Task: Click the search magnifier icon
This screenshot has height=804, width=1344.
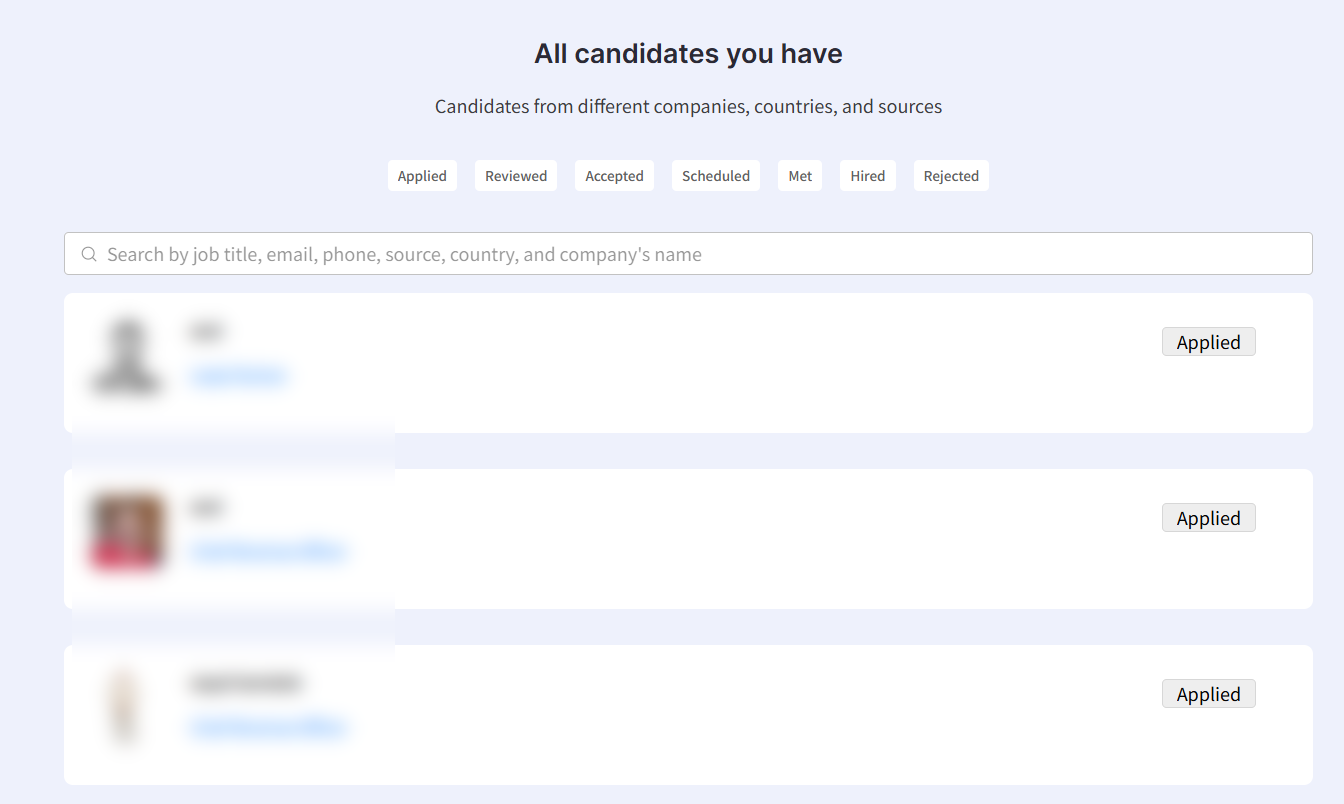Action: [89, 254]
